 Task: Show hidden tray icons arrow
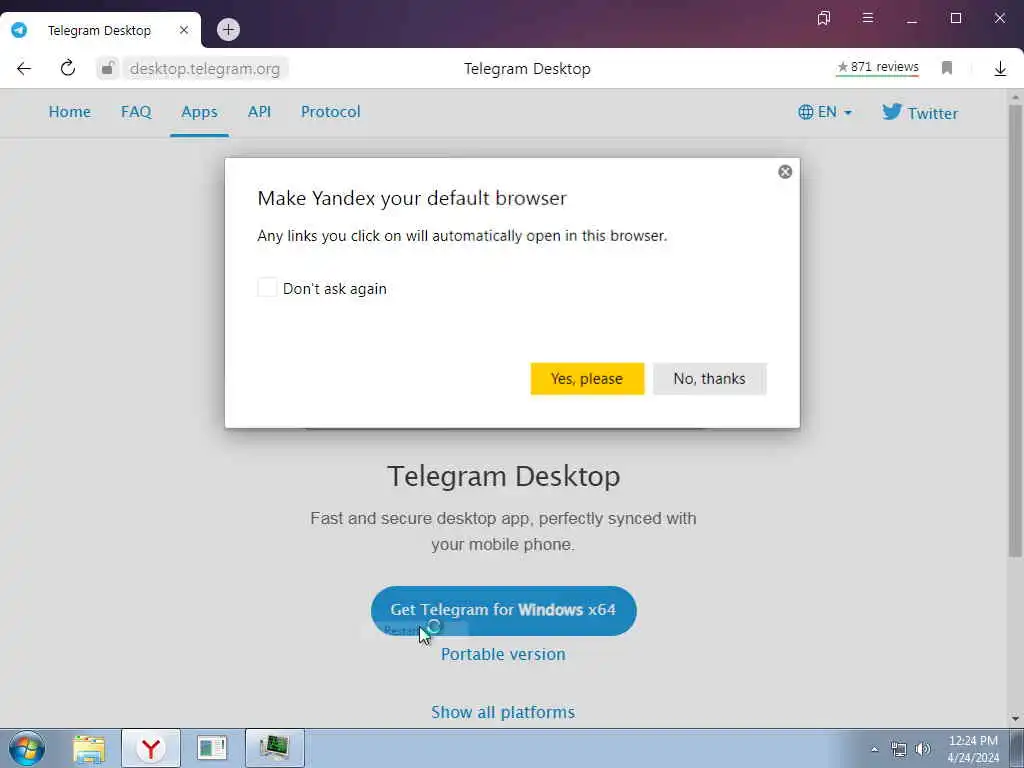point(874,749)
